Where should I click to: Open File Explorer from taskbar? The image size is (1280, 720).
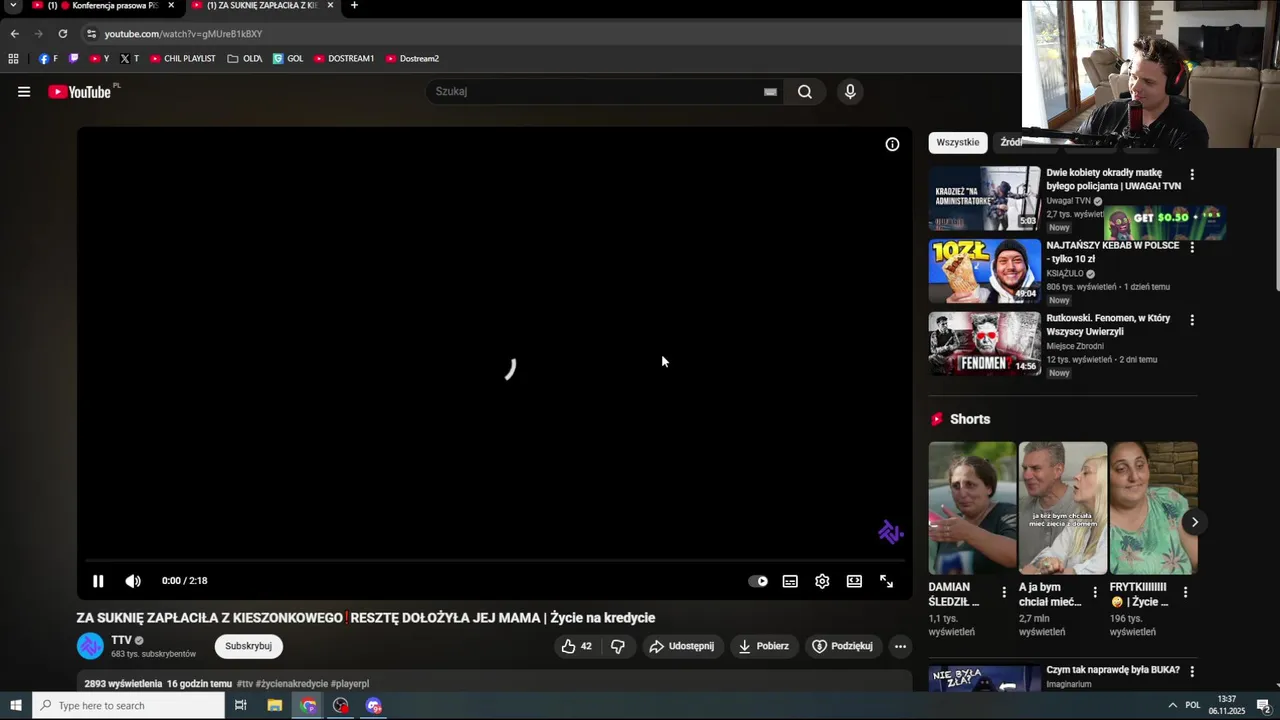274,706
